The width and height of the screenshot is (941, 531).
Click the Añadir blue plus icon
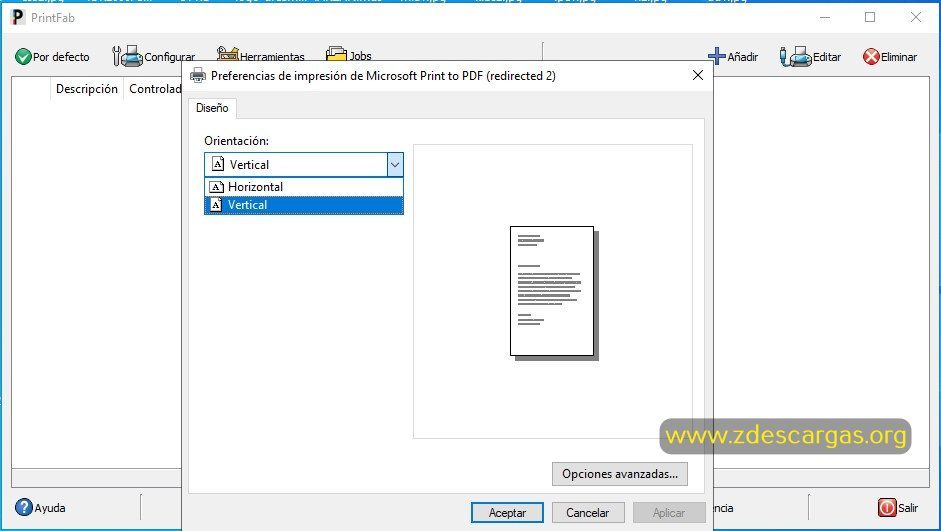click(x=717, y=56)
